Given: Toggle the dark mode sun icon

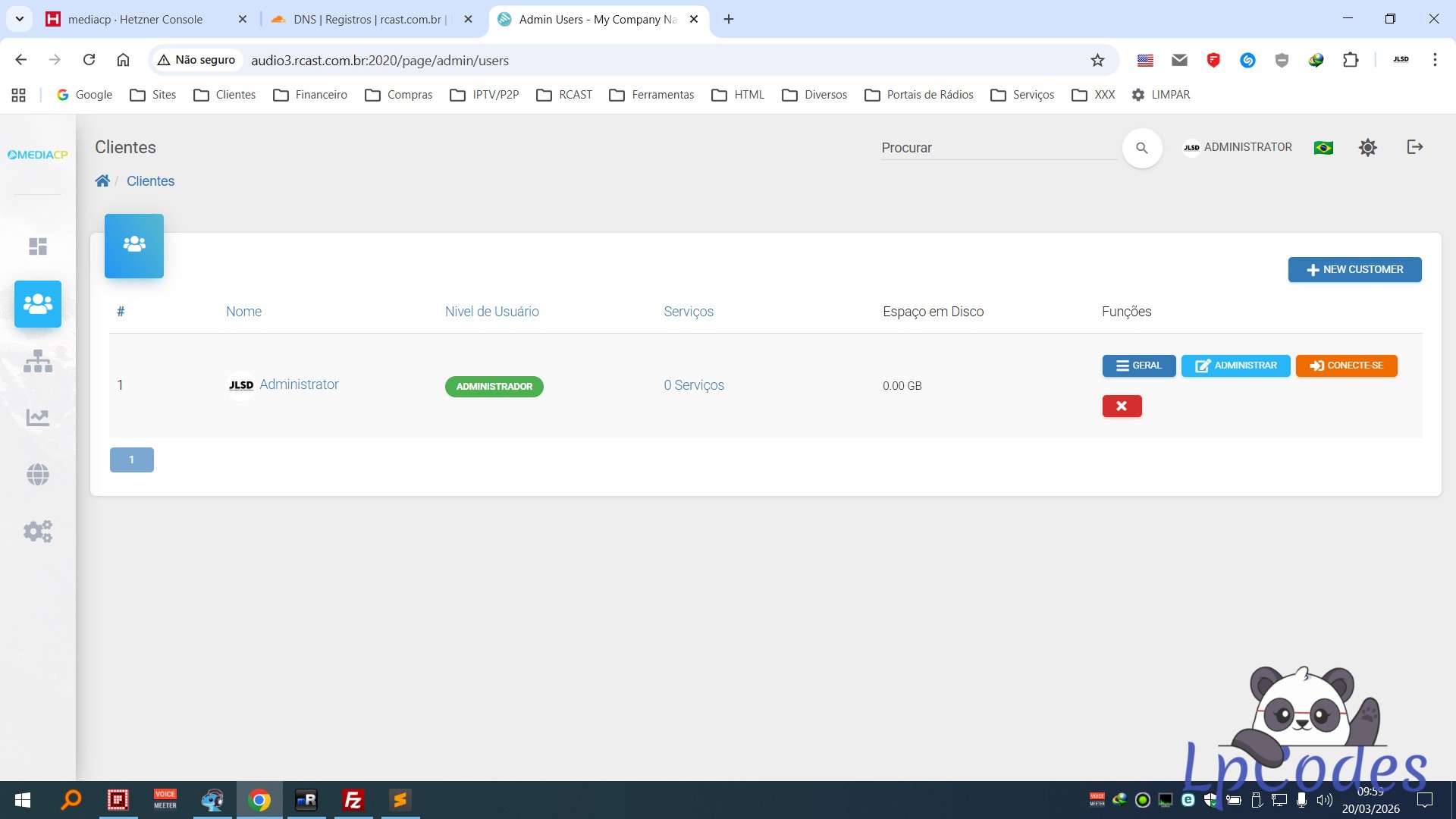Looking at the screenshot, I should click(1367, 147).
